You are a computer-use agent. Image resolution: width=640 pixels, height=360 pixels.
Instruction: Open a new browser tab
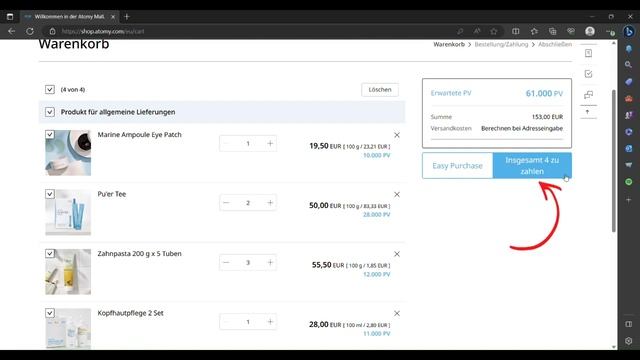pos(127,17)
